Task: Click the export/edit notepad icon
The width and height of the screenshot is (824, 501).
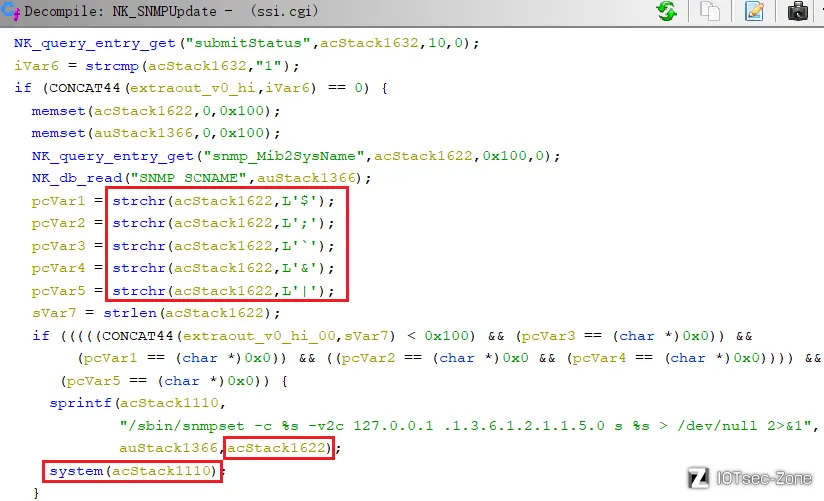Action: coord(754,11)
